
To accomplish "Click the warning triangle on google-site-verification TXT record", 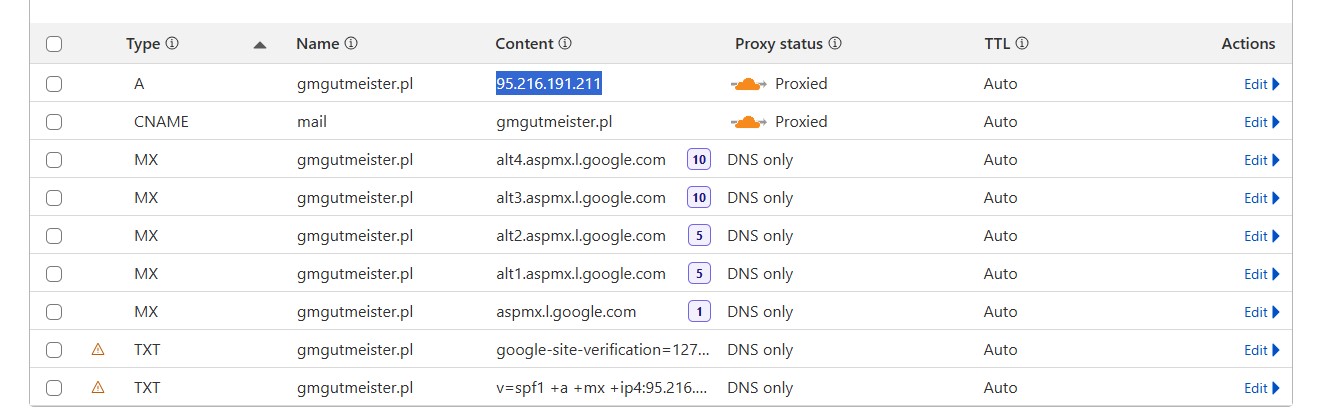I will coord(98,349).
